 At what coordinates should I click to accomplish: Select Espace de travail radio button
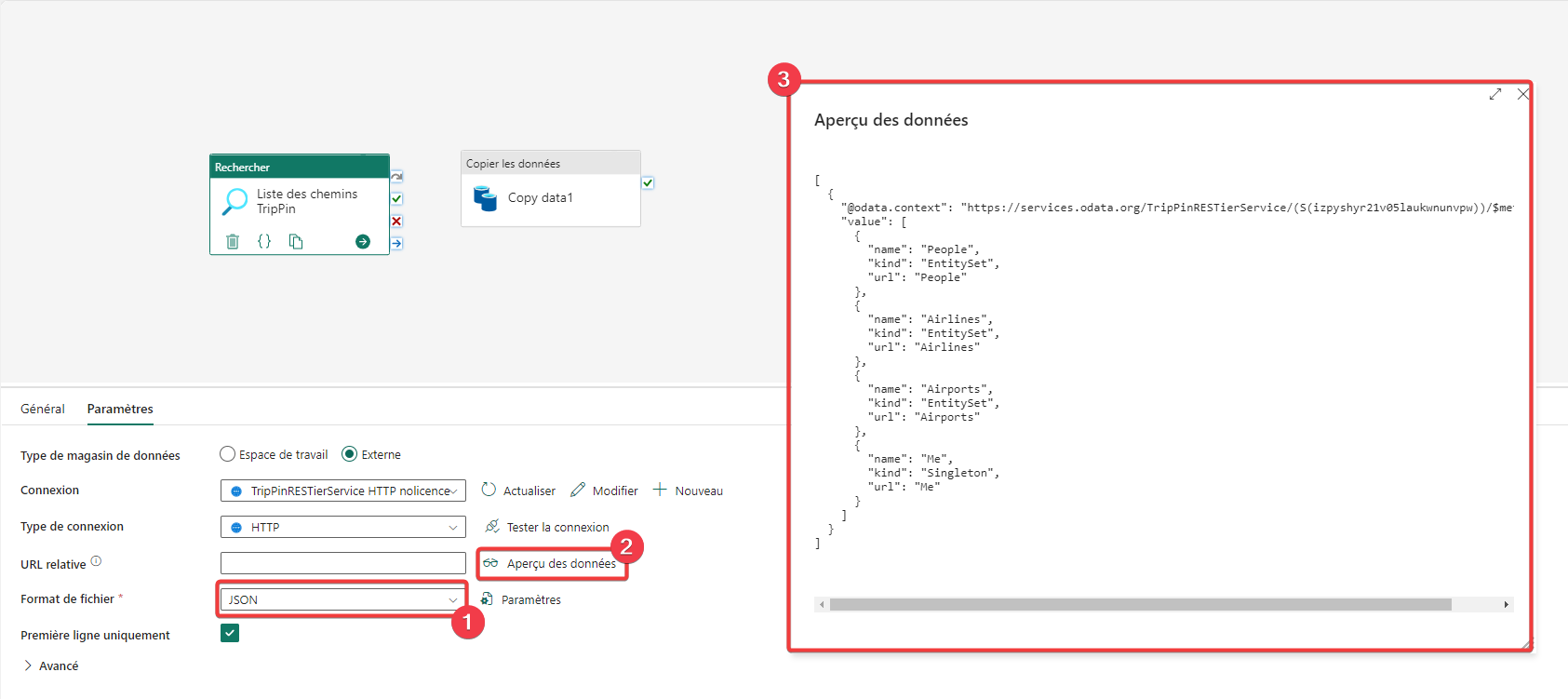click(x=227, y=454)
